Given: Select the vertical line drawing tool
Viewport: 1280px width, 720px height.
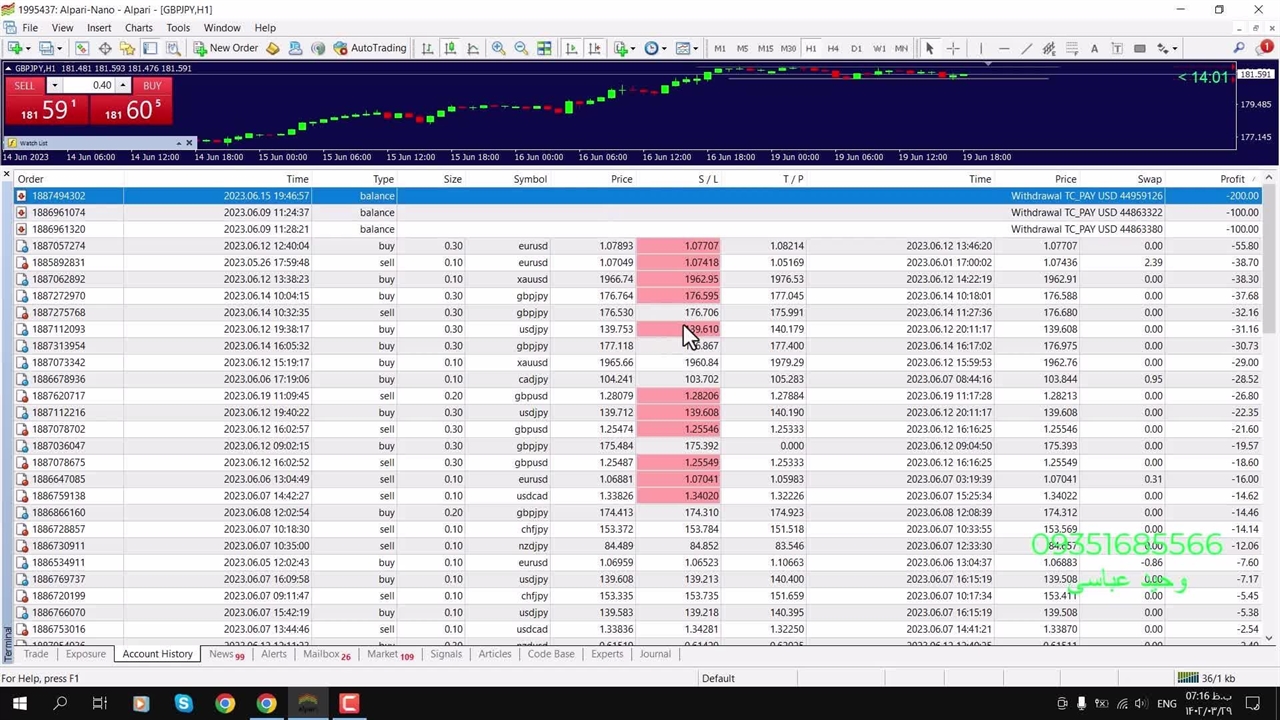Looking at the screenshot, I should click(x=981, y=48).
